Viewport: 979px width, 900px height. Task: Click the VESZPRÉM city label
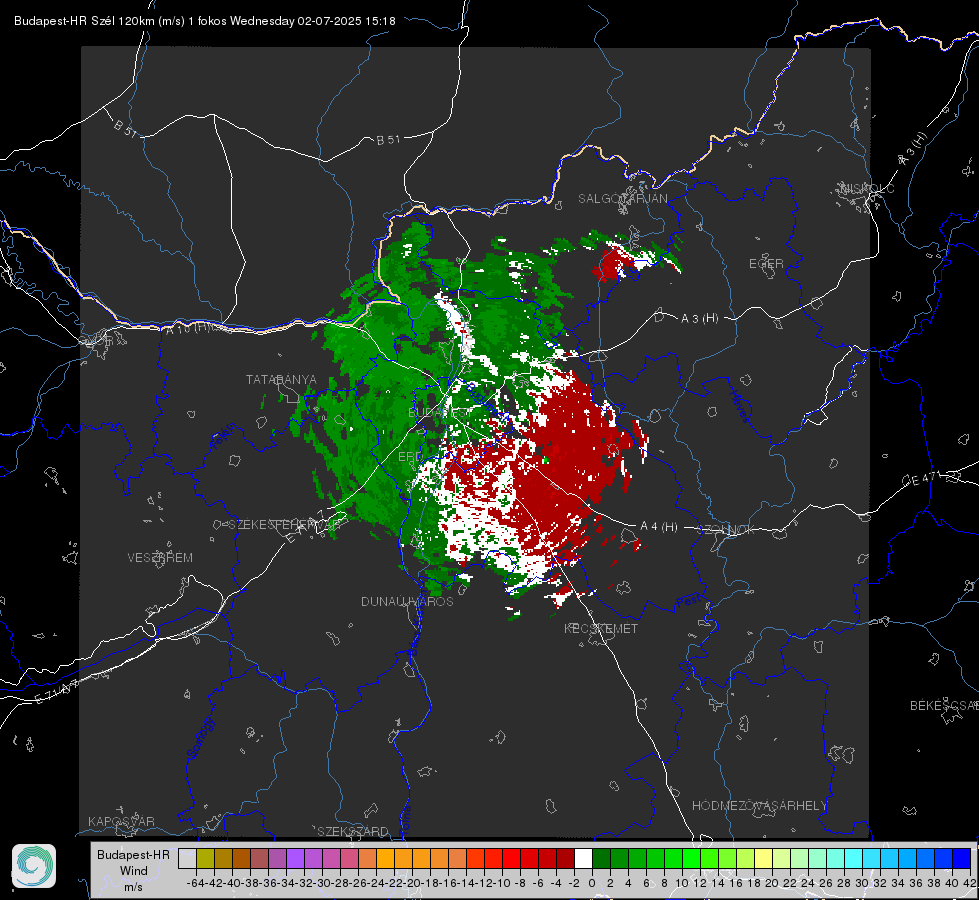pos(160,558)
